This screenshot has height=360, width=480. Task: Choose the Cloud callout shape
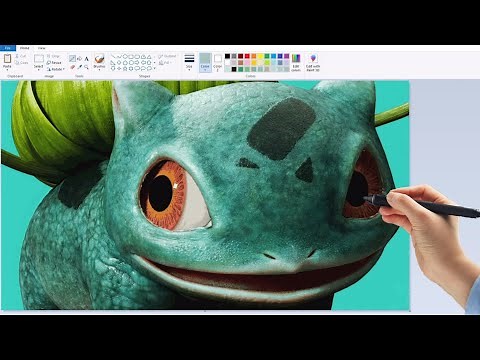tap(149, 68)
